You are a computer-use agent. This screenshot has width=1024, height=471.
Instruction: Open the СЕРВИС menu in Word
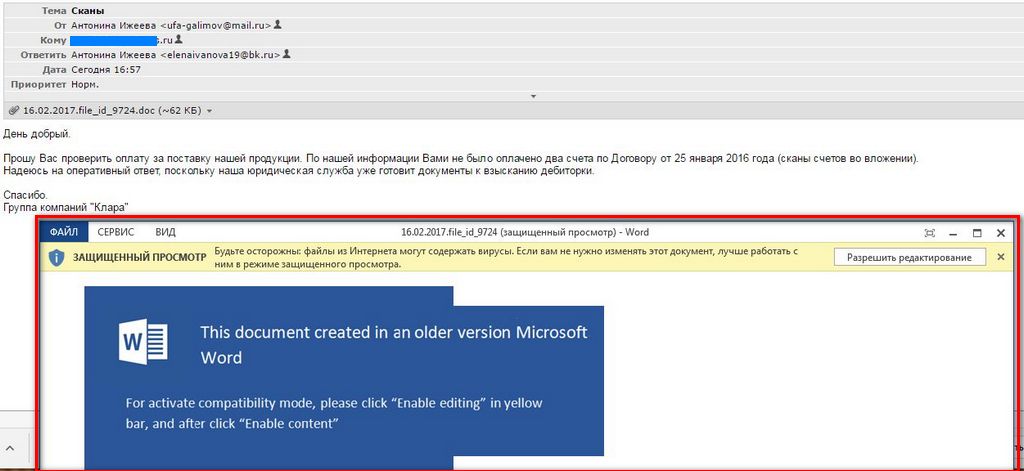[116, 232]
